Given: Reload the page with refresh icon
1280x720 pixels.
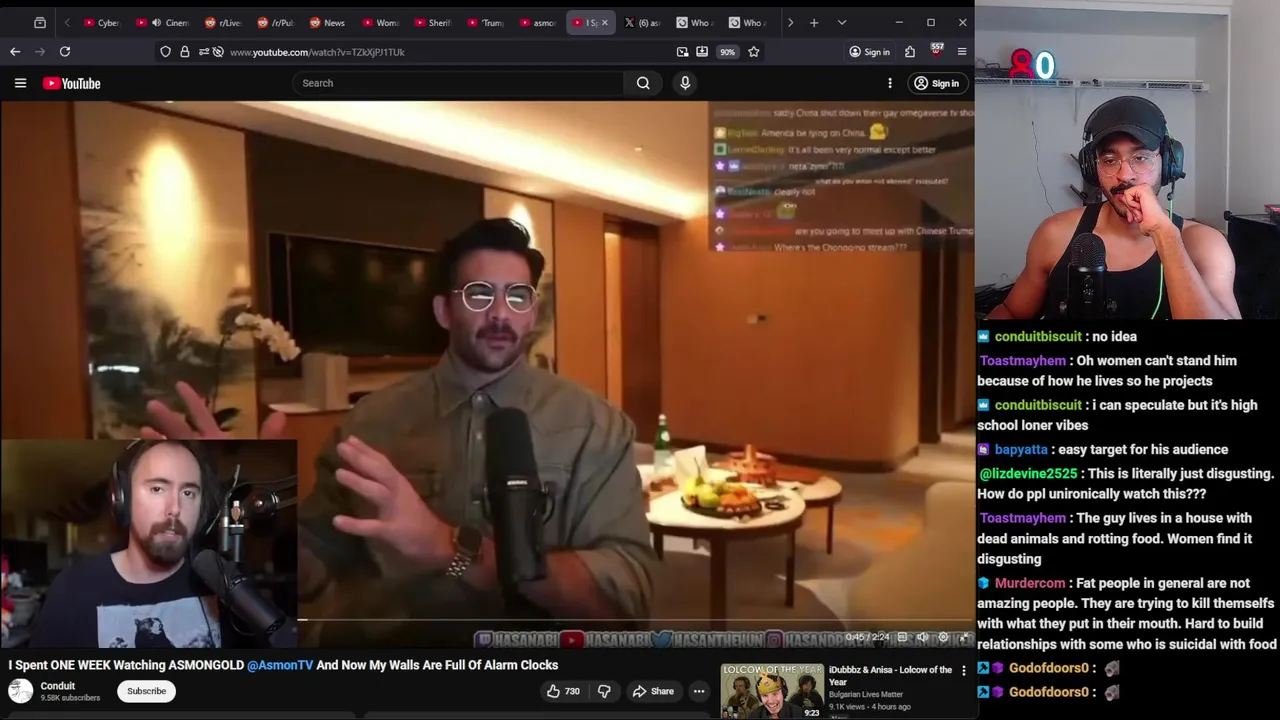Looking at the screenshot, I should coord(65,52).
